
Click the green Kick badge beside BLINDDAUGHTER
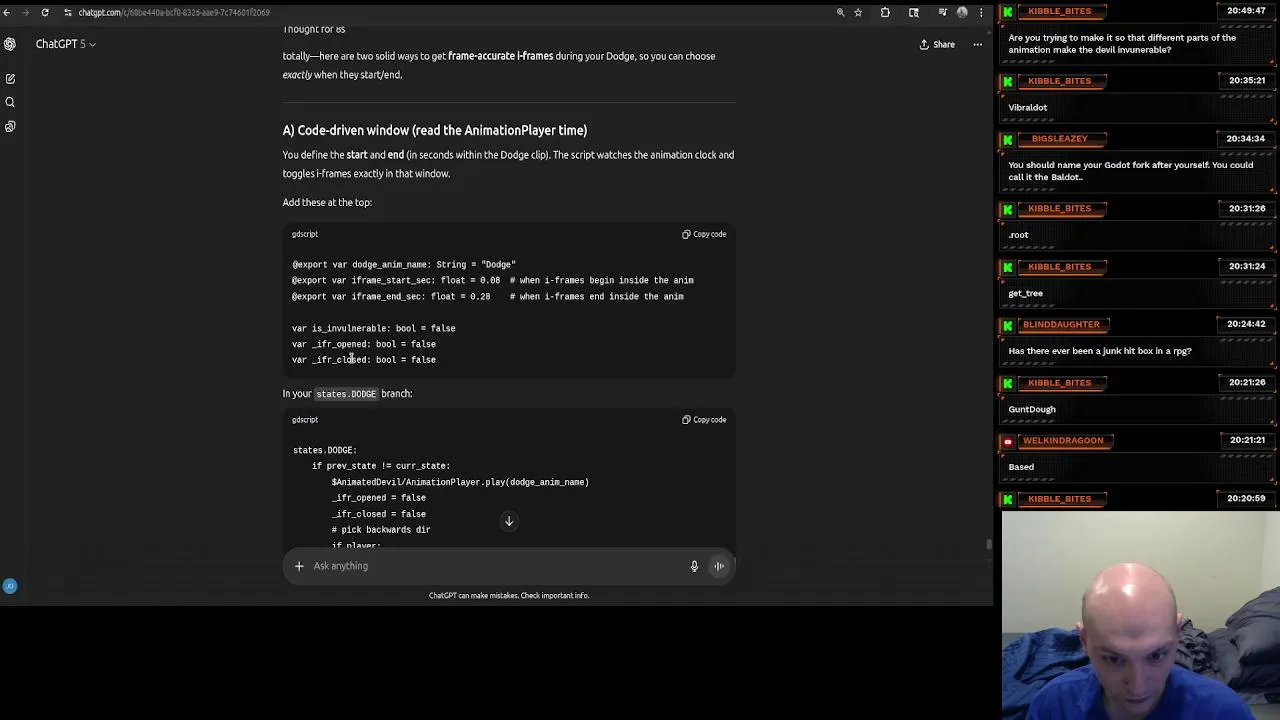pyautogui.click(x=1008, y=325)
